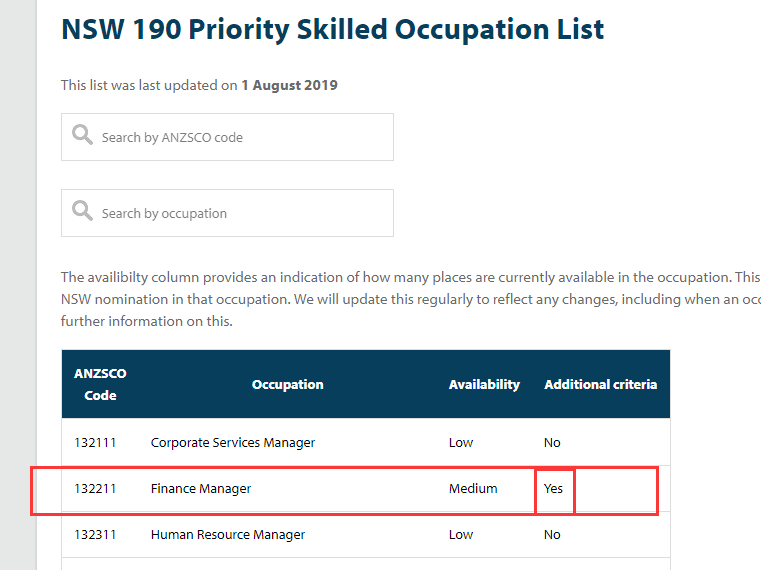Click ANZSCO code 132111
This screenshot has height=570, width=761.
click(x=95, y=442)
